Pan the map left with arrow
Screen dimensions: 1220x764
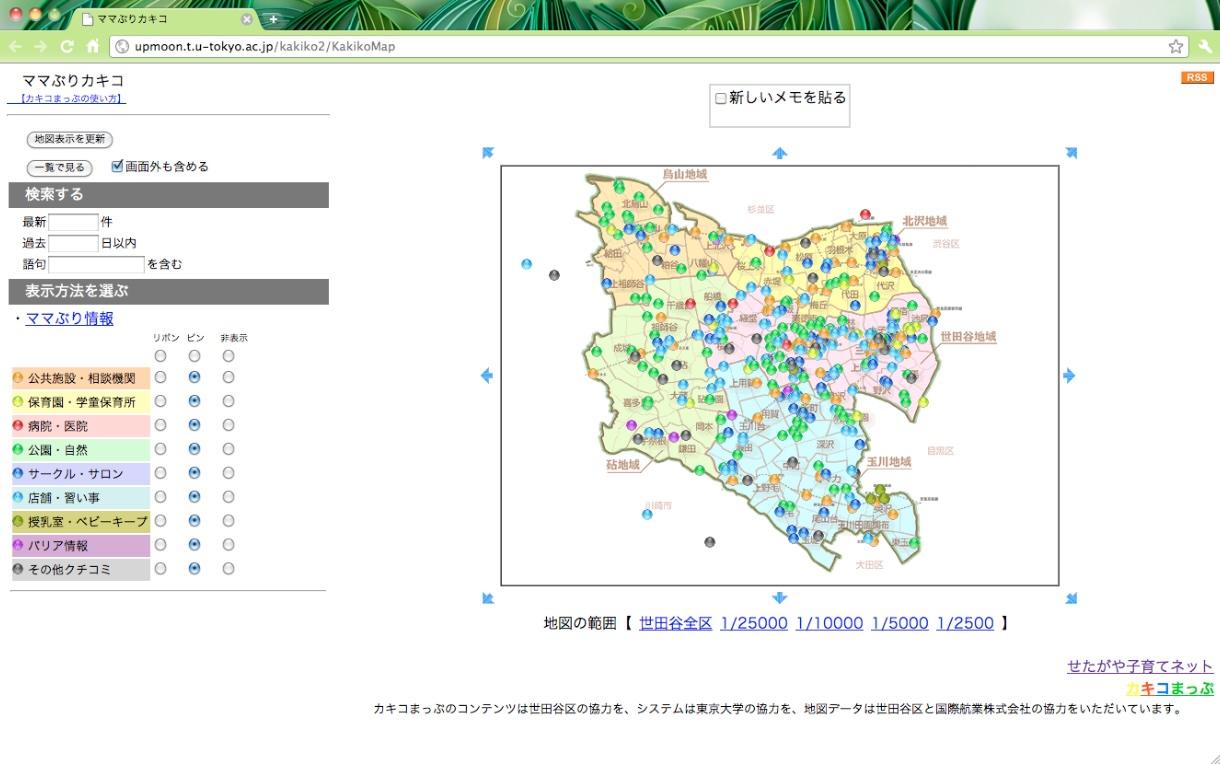coord(487,376)
